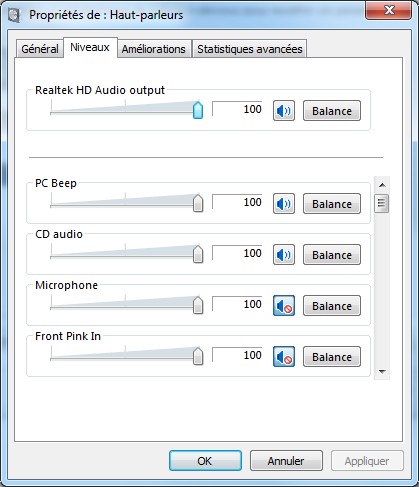This screenshot has height=487, width=419.
Task: Click the Microphone volume slider thumb
Action: tap(198, 305)
